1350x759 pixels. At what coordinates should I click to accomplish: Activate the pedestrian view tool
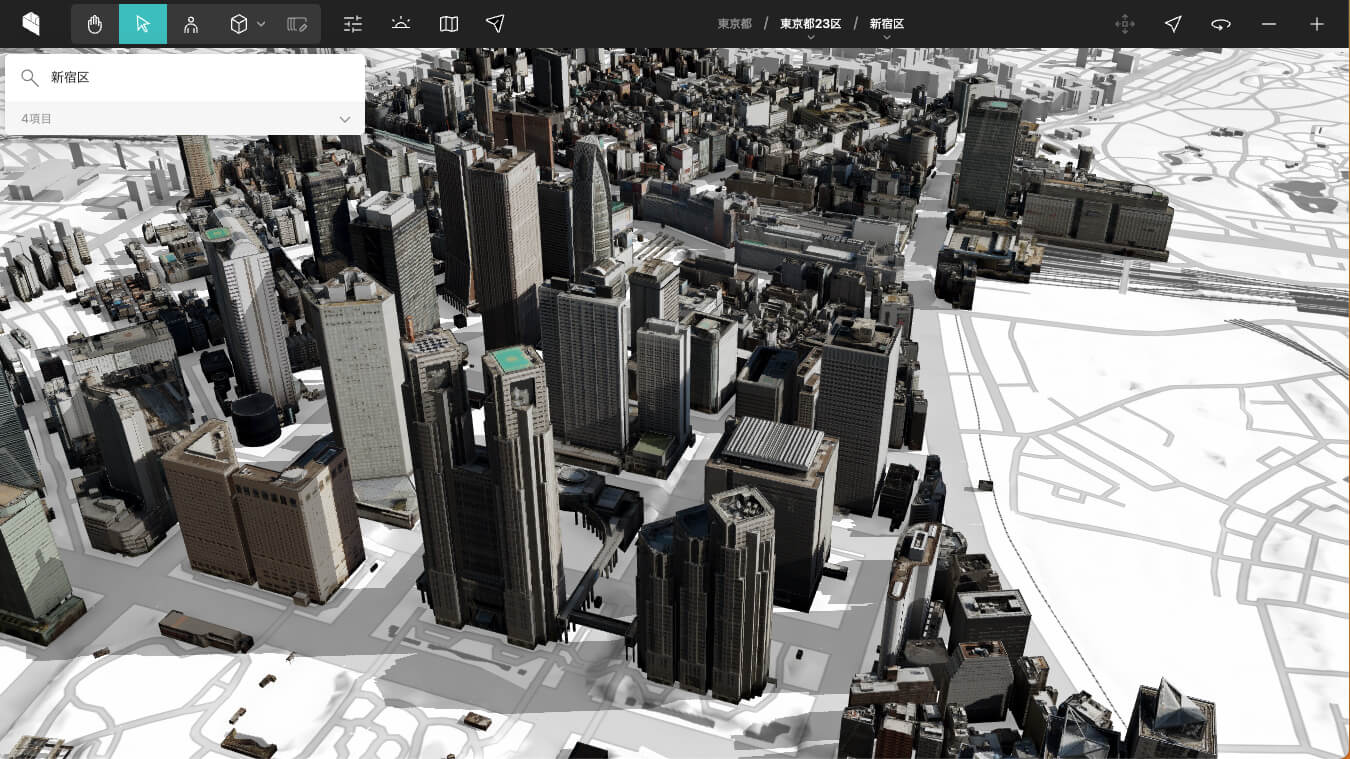click(191, 24)
